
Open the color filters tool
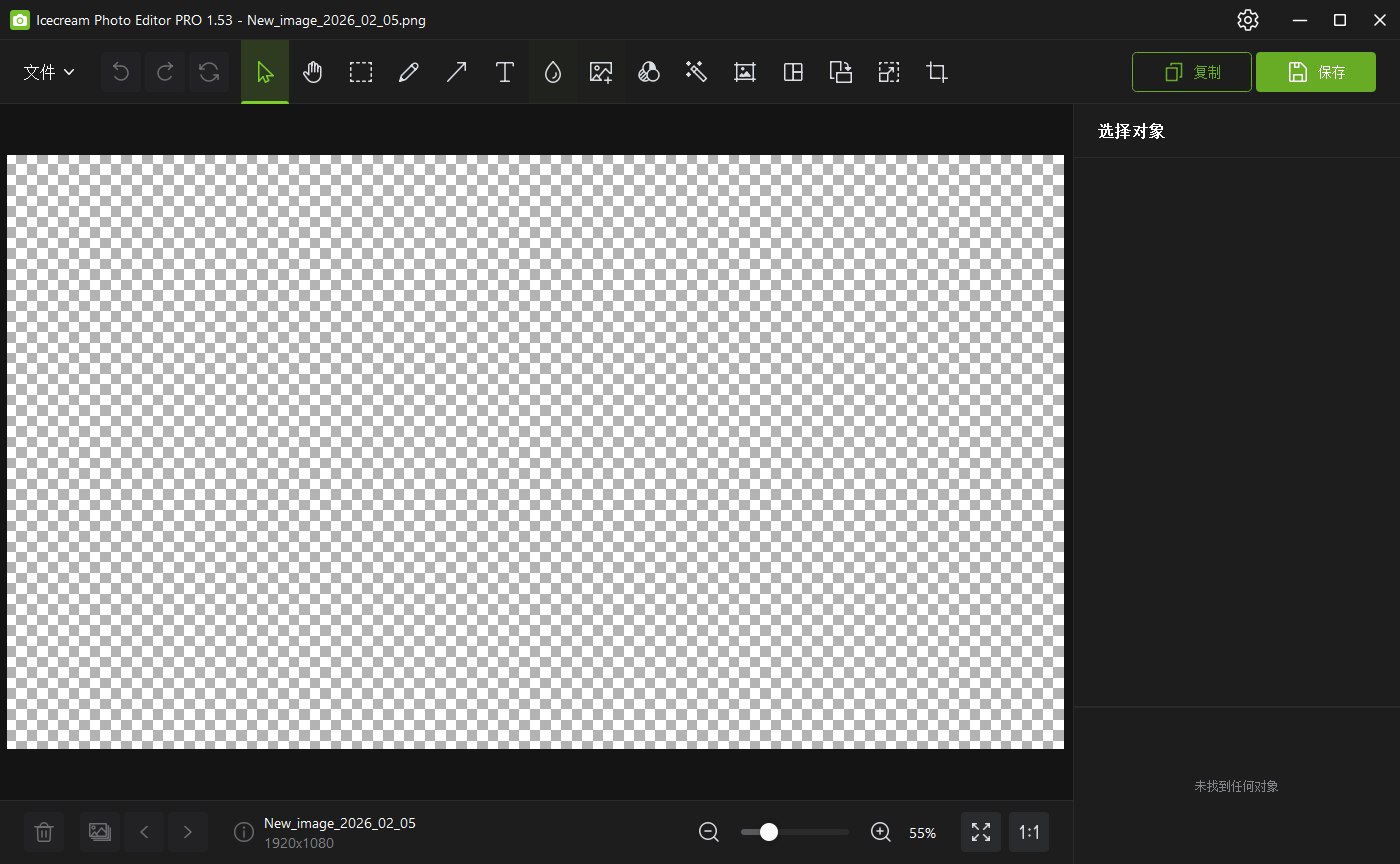(649, 72)
